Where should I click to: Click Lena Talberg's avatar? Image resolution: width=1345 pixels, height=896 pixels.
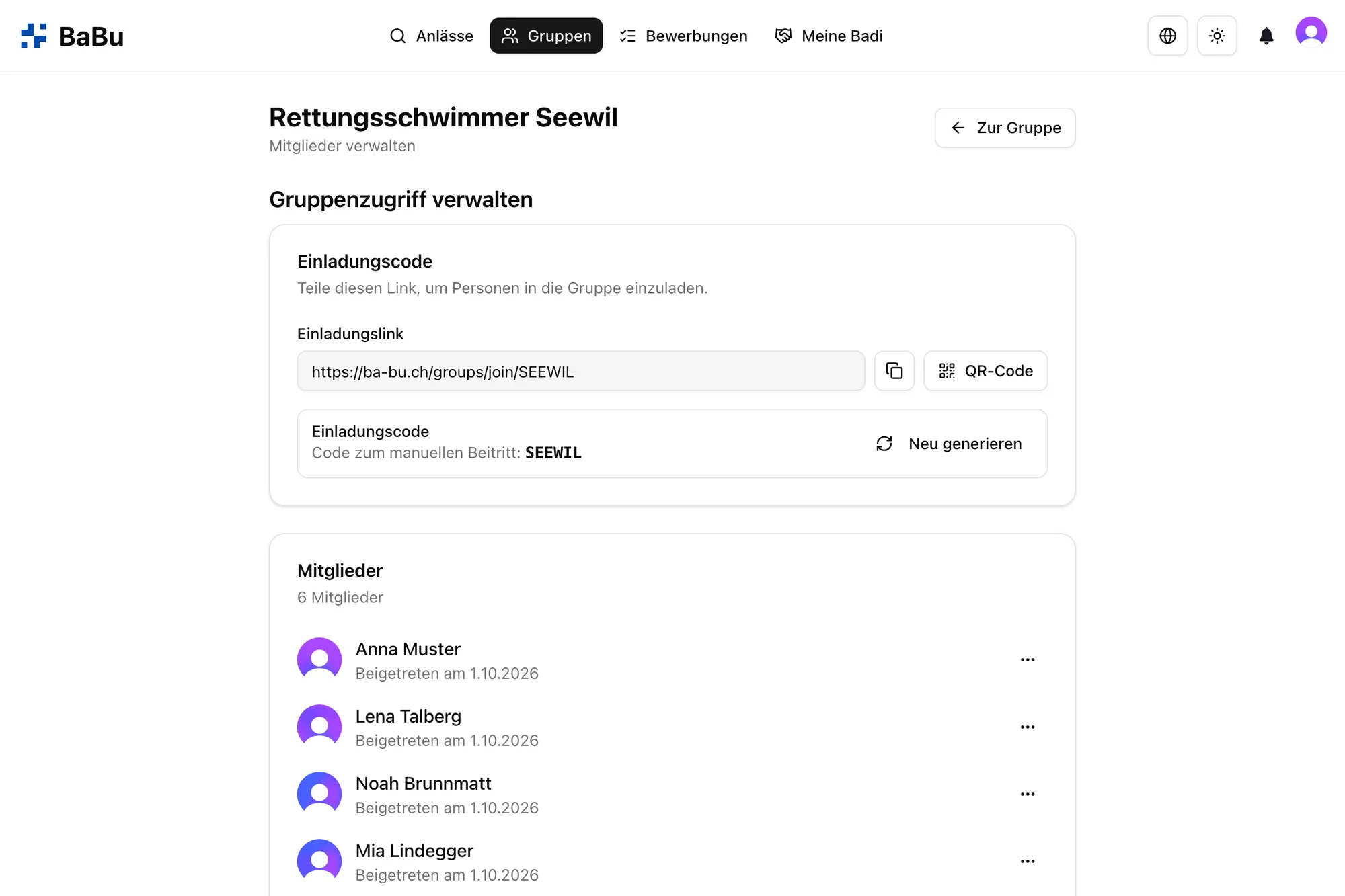[319, 727]
